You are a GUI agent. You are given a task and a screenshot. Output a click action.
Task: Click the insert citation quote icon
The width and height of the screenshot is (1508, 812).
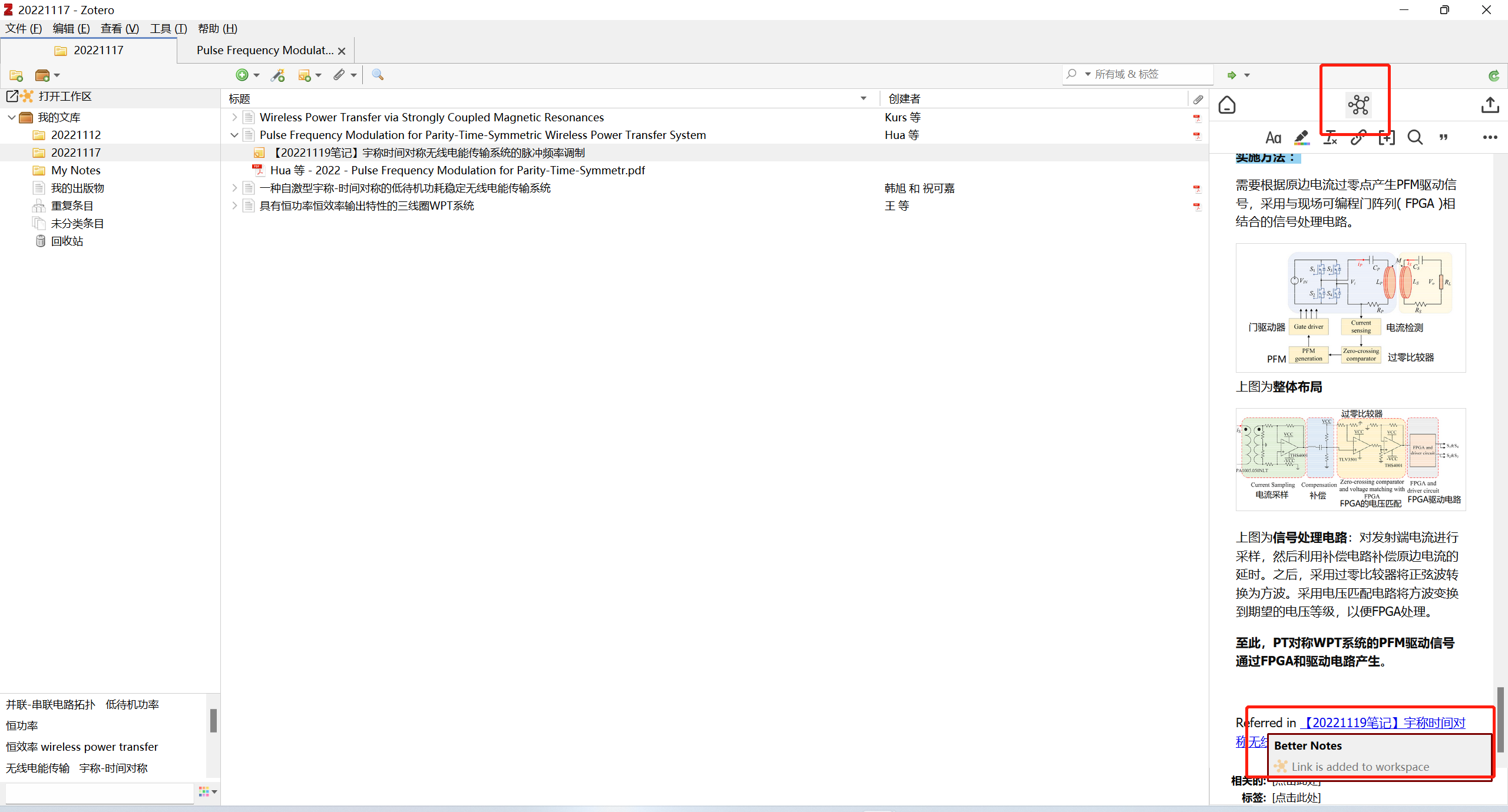1443,138
